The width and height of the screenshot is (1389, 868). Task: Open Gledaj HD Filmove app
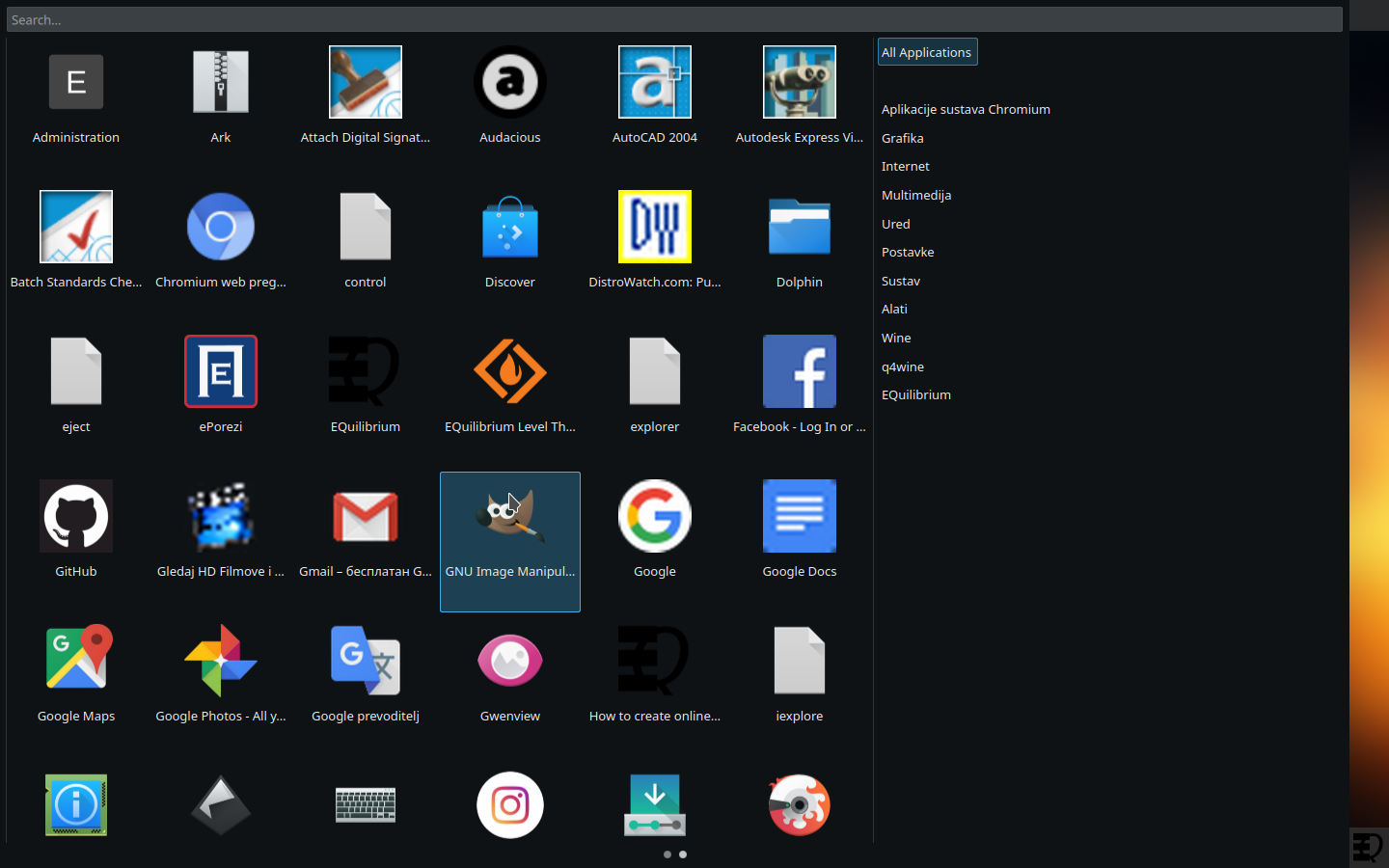221,529
